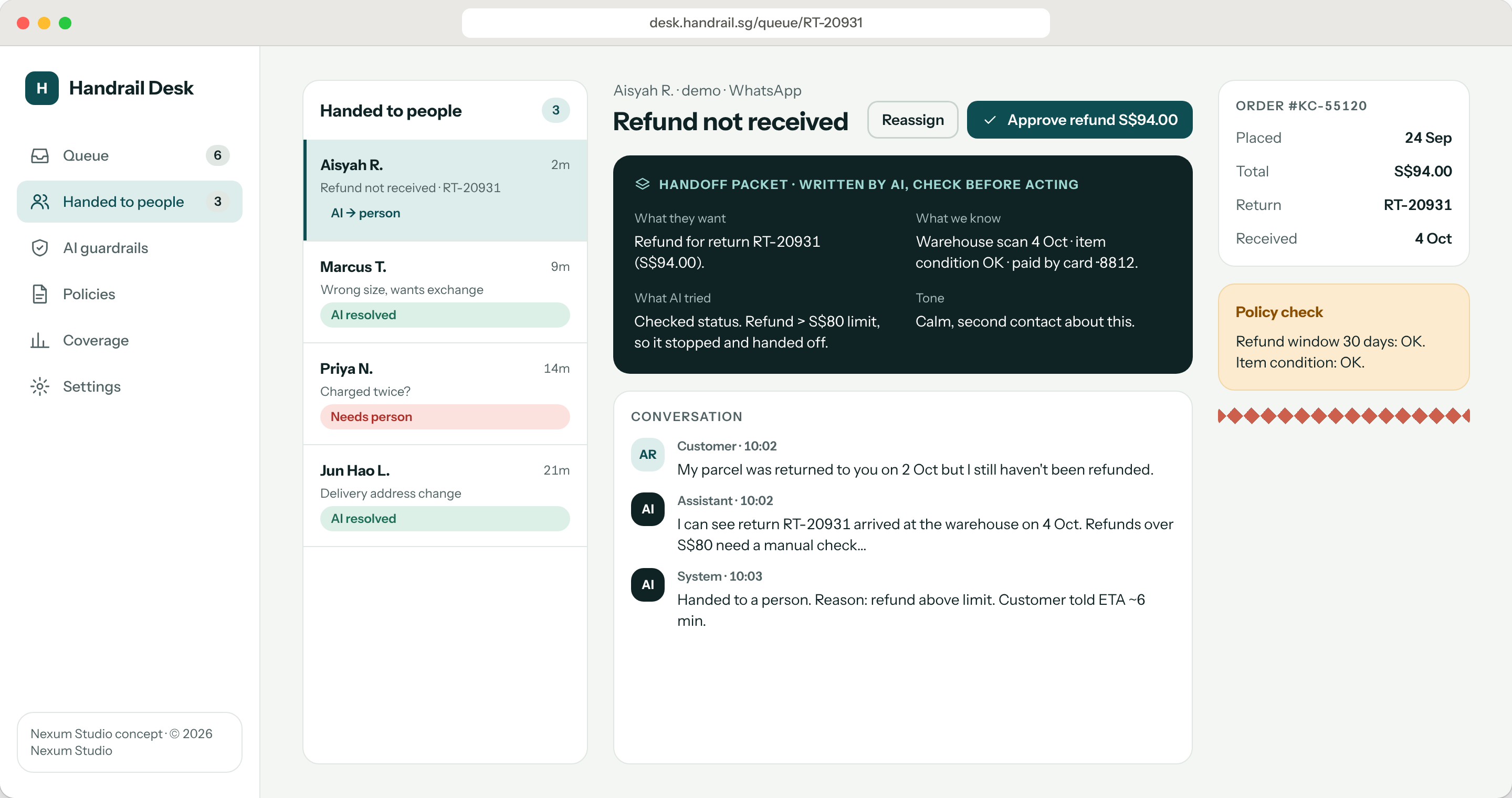Click the Policies document icon
The height and width of the screenshot is (798, 1512).
[x=40, y=294]
